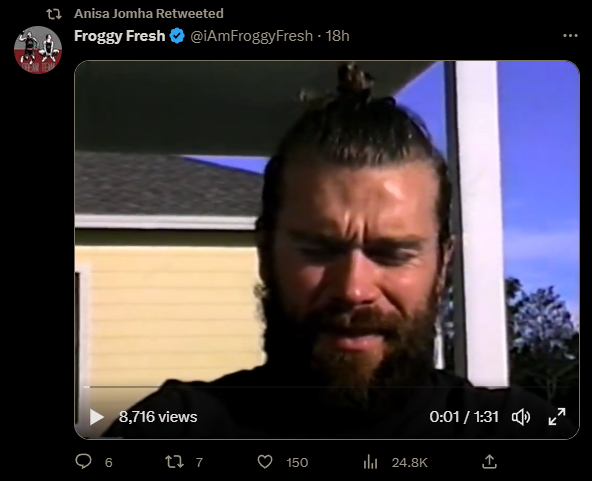Share the tweet via upload icon
The width and height of the screenshot is (592, 481).
[x=489, y=461]
